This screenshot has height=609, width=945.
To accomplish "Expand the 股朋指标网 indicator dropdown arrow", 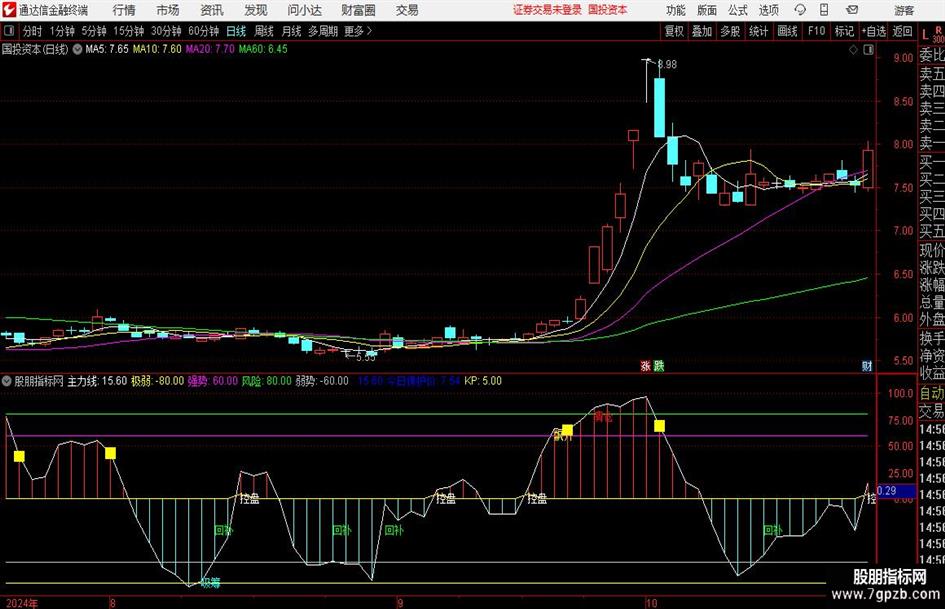I will click(7, 381).
